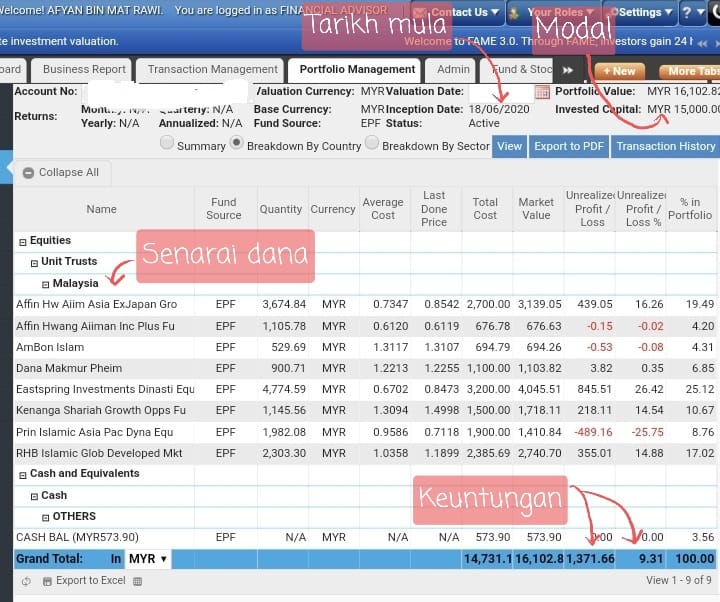Open the Fund & Stock tab
Screen dimensions: 720x602
point(517,70)
